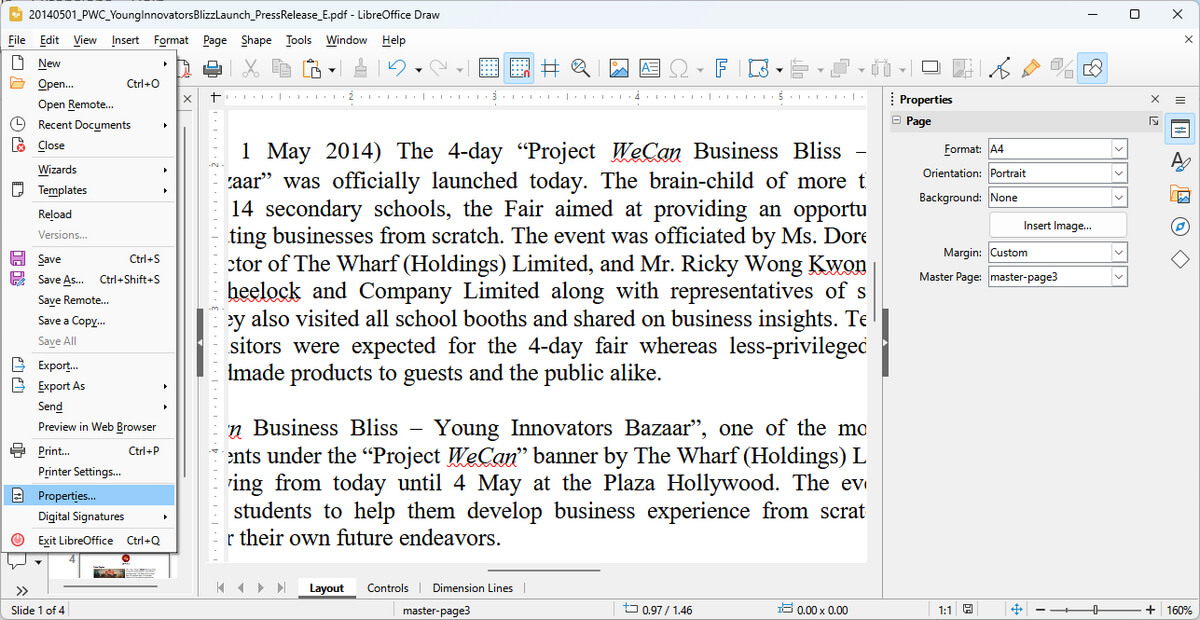Select Properties... in the File menu
1200x620 pixels.
(x=67, y=496)
